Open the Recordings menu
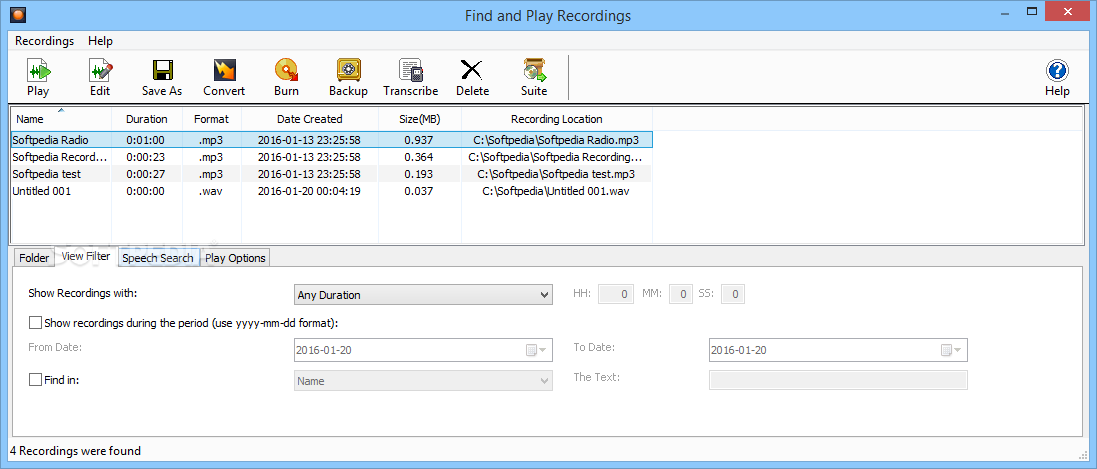The image size is (1097, 469). click(44, 41)
